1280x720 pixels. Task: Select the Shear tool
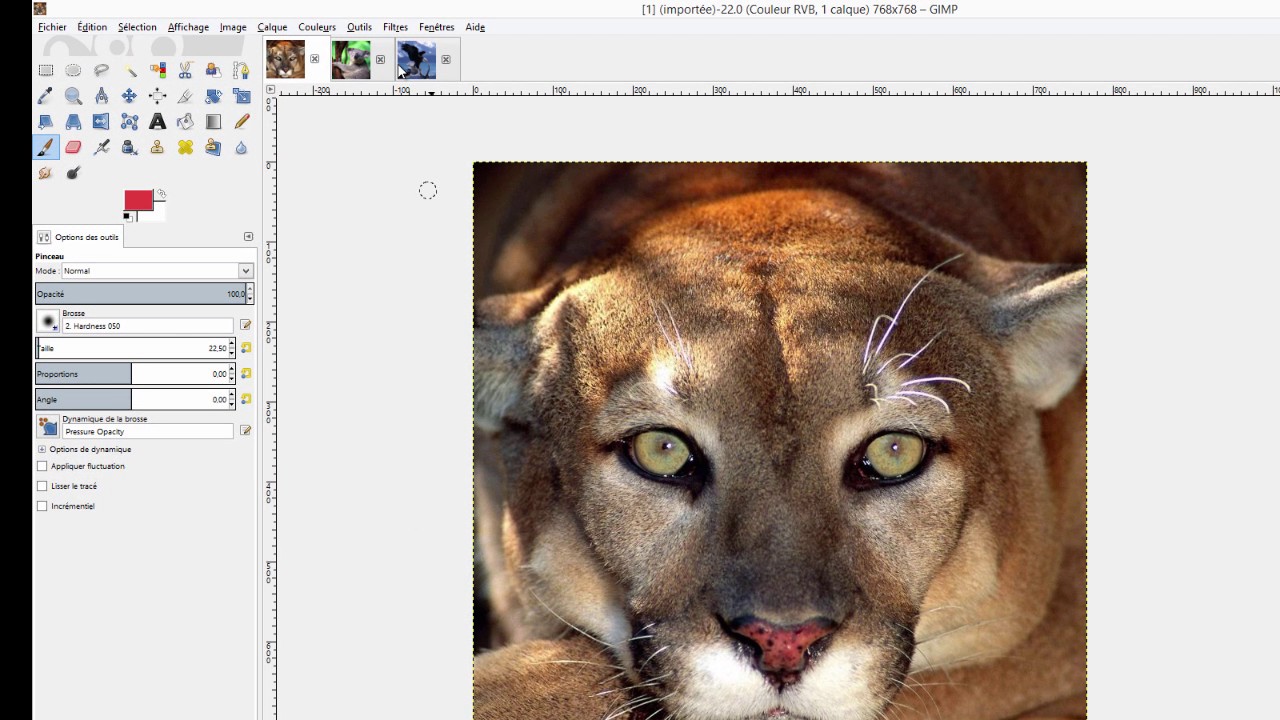point(45,122)
